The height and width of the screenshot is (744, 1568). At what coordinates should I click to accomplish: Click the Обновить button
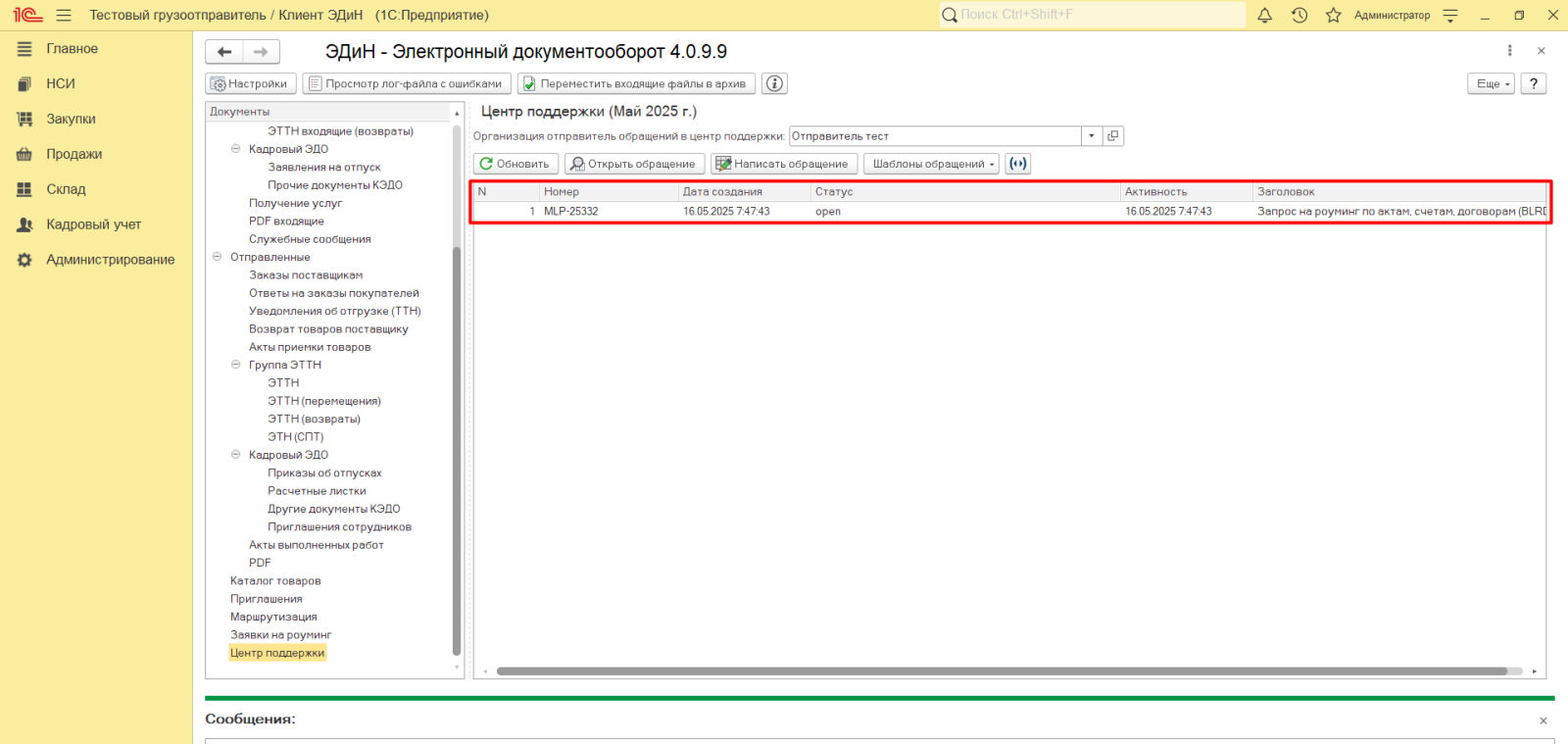click(515, 164)
